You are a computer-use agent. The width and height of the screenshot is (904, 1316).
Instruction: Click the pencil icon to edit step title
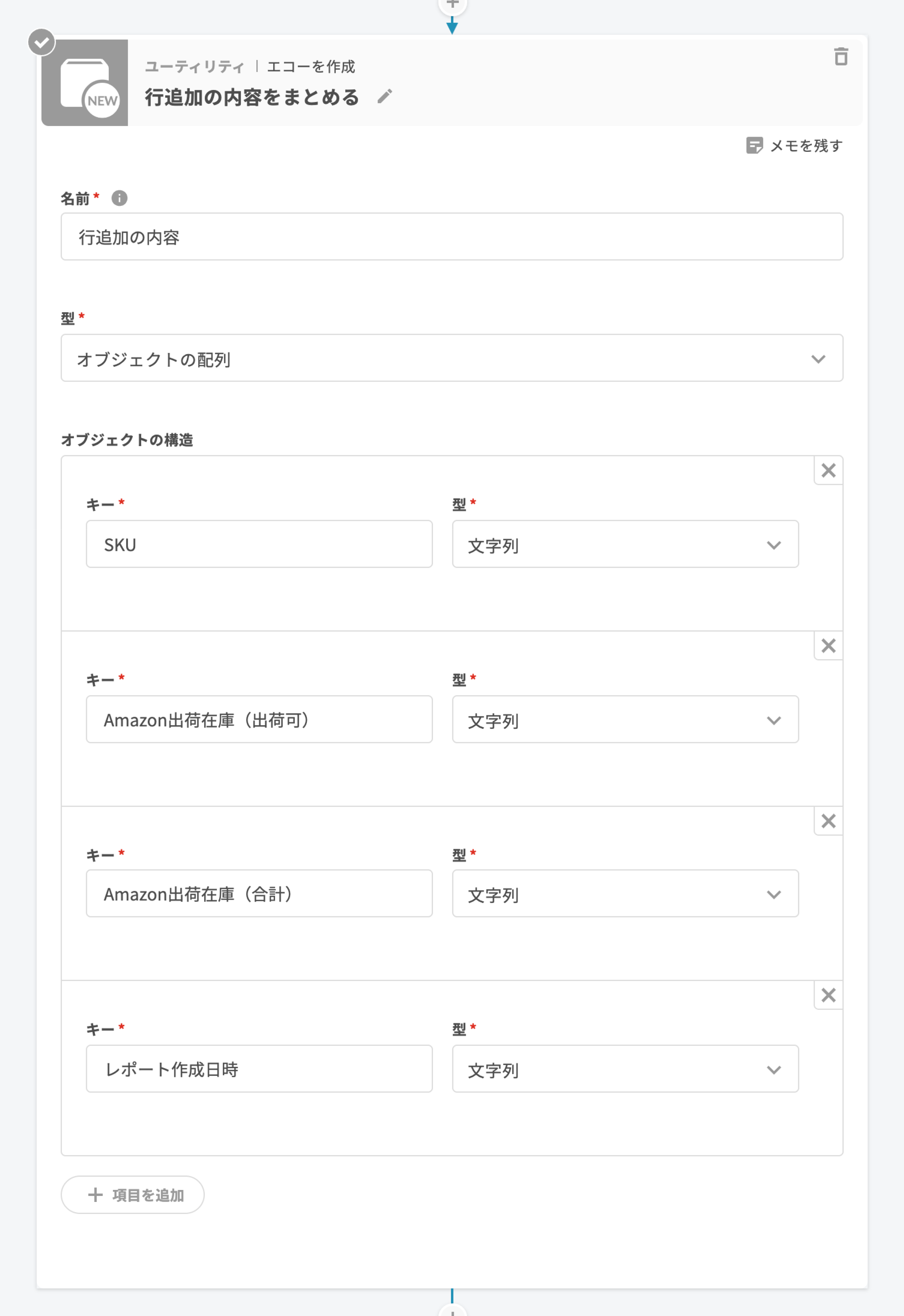click(x=385, y=97)
